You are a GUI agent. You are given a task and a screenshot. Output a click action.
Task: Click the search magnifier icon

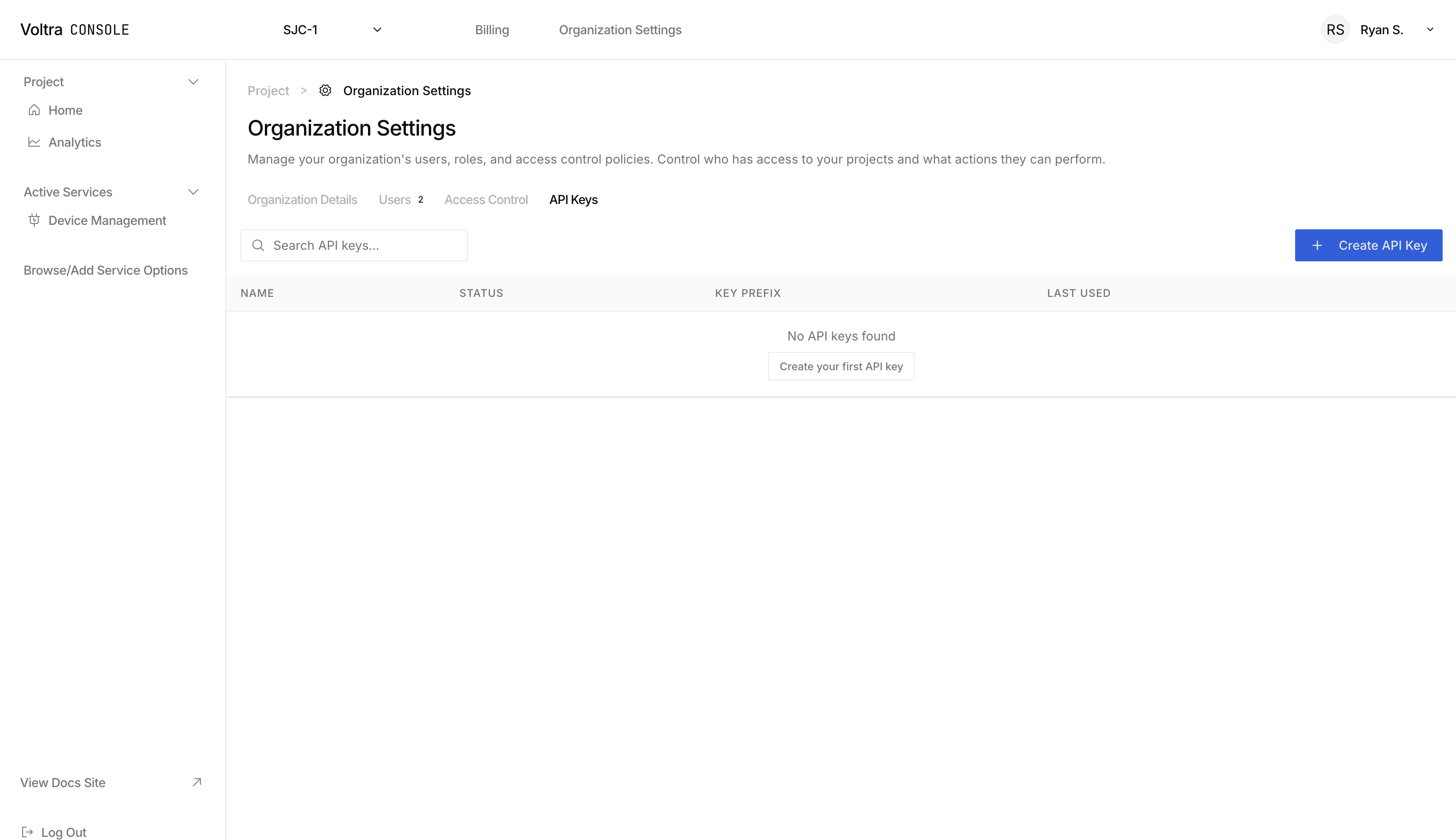tap(258, 245)
